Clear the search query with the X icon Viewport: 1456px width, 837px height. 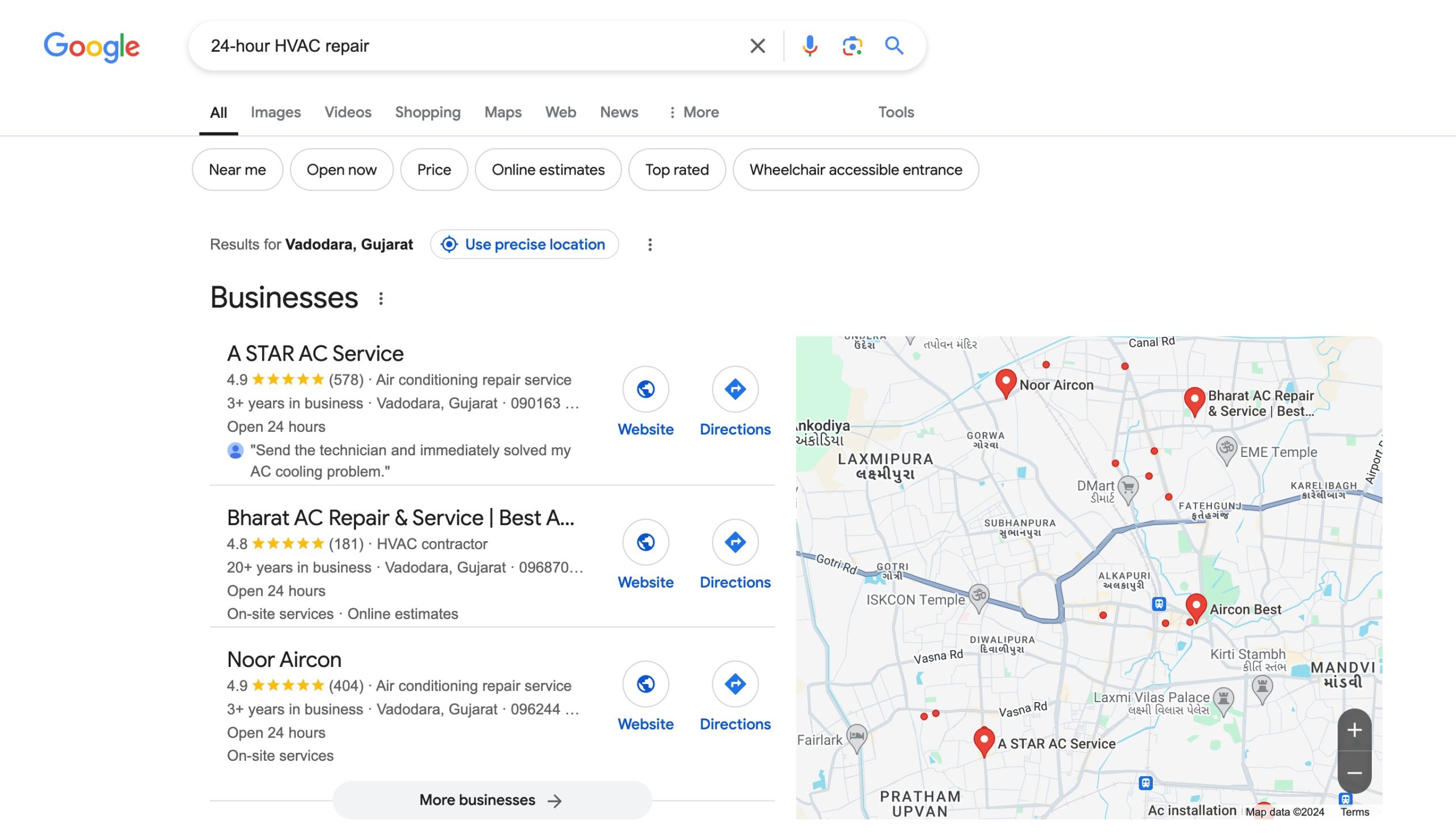point(758,46)
